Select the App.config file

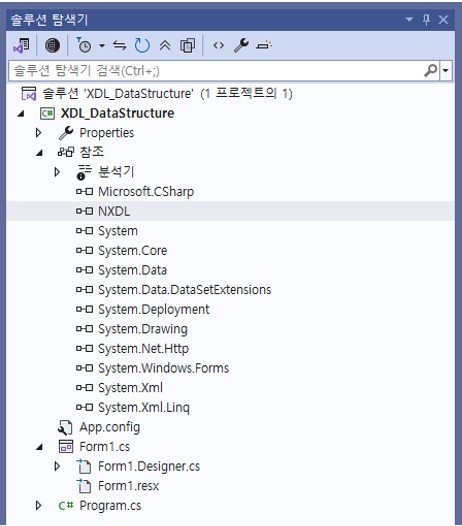(109, 427)
